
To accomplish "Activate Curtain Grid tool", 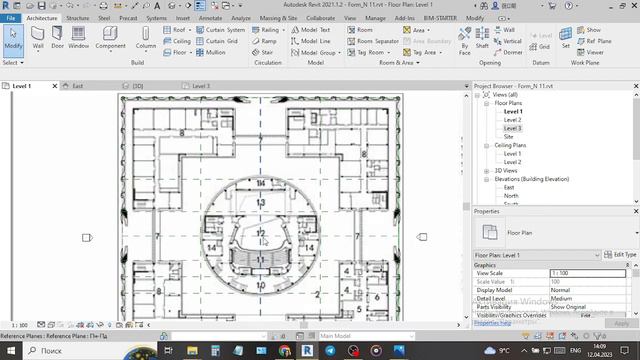I will 217,41.
